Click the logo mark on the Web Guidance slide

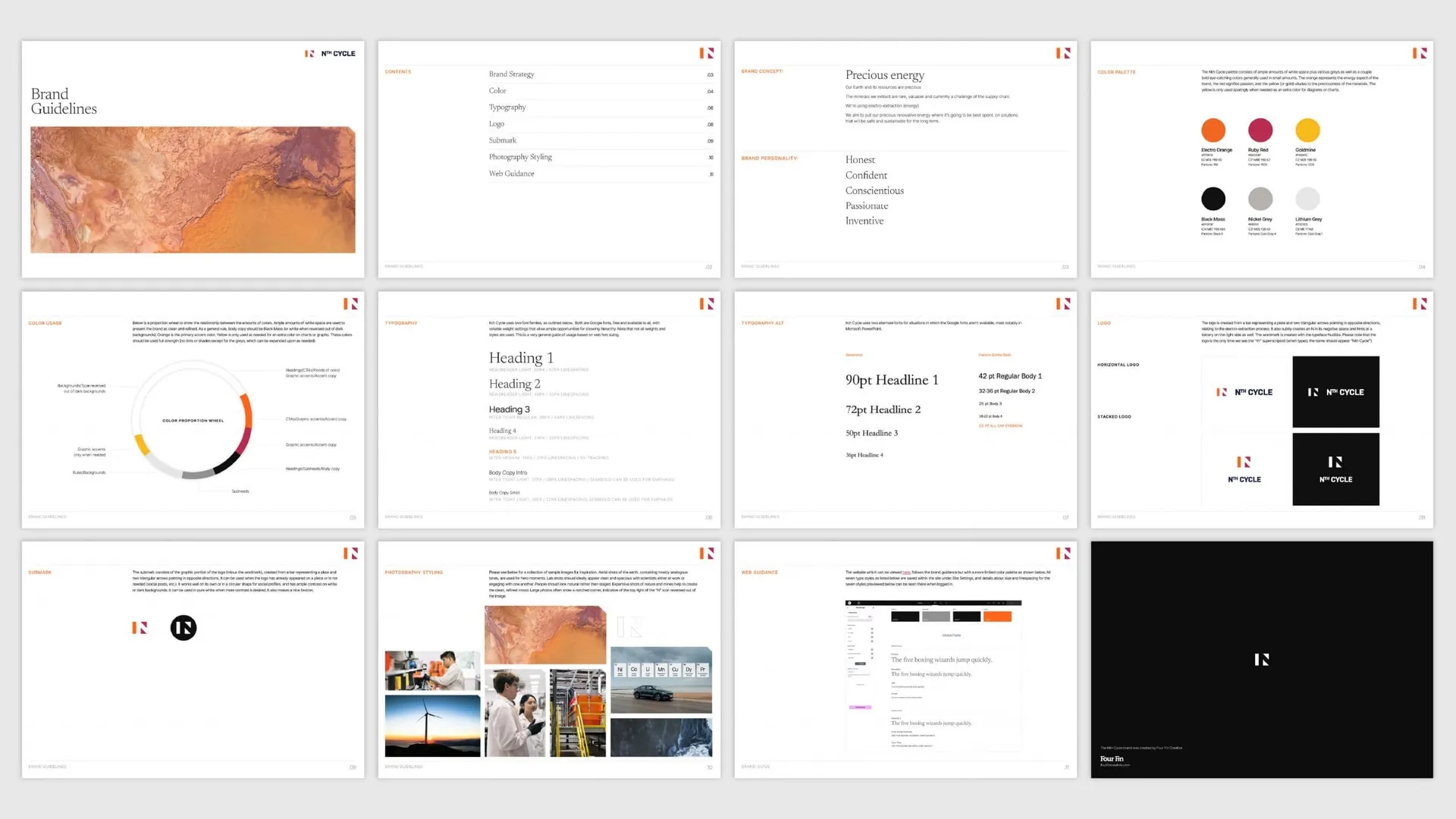[x=1062, y=554]
